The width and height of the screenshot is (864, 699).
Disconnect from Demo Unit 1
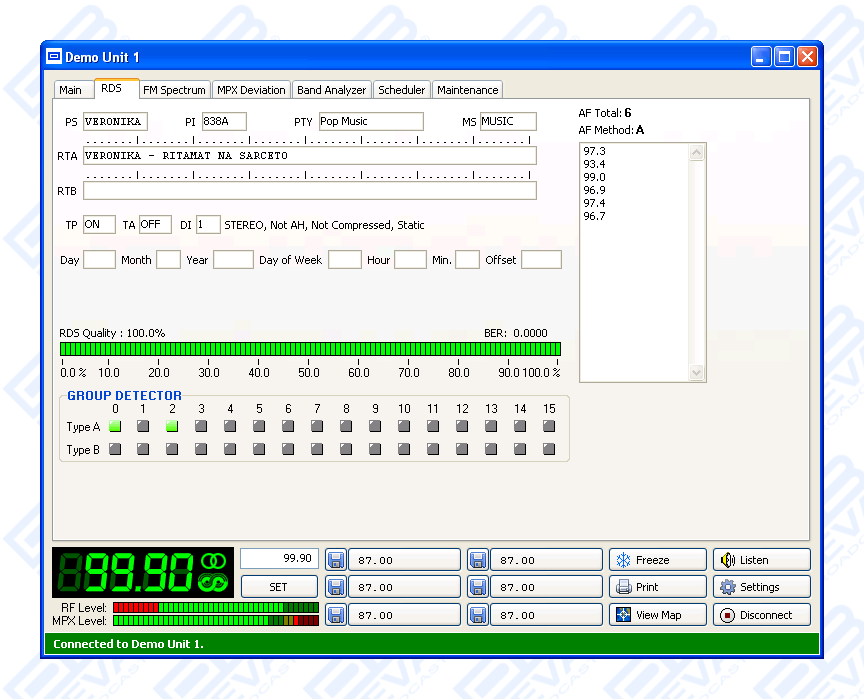(x=761, y=615)
